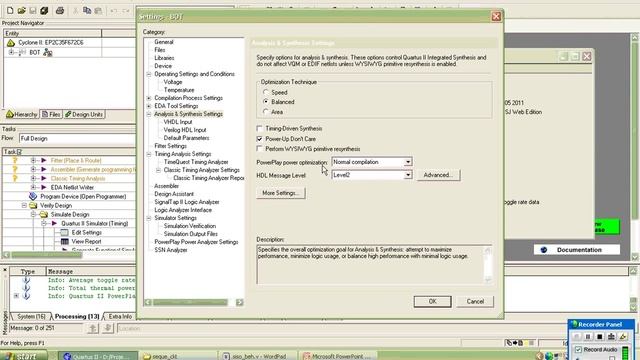This screenshot has width=640, height=360.
Task: Click the Cyclone II device warning icon
Action: pos(11,42)
